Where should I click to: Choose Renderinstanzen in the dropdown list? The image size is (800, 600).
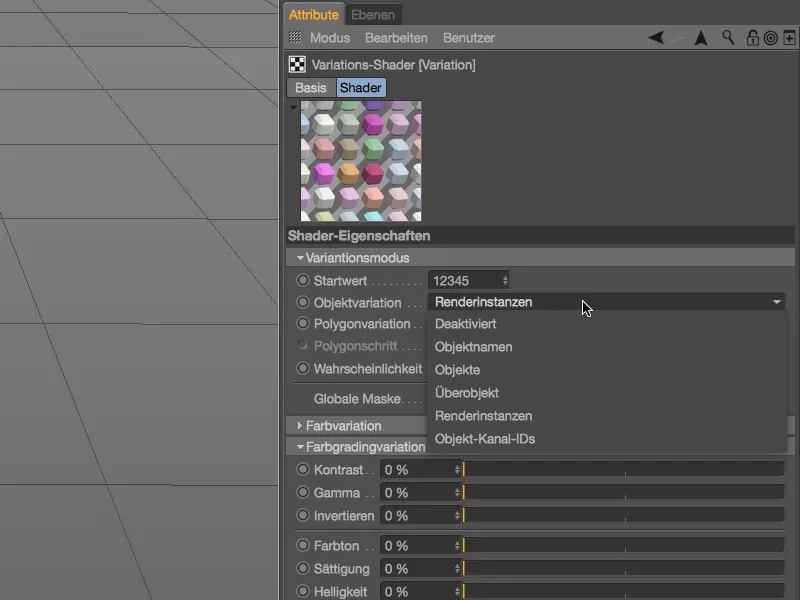(x=607, y=416)
